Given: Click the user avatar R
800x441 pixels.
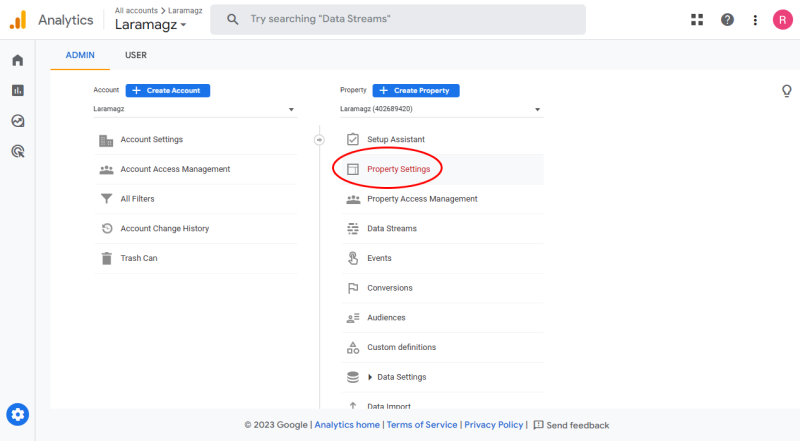Looking at the screenshot, I should coord(783,20).
